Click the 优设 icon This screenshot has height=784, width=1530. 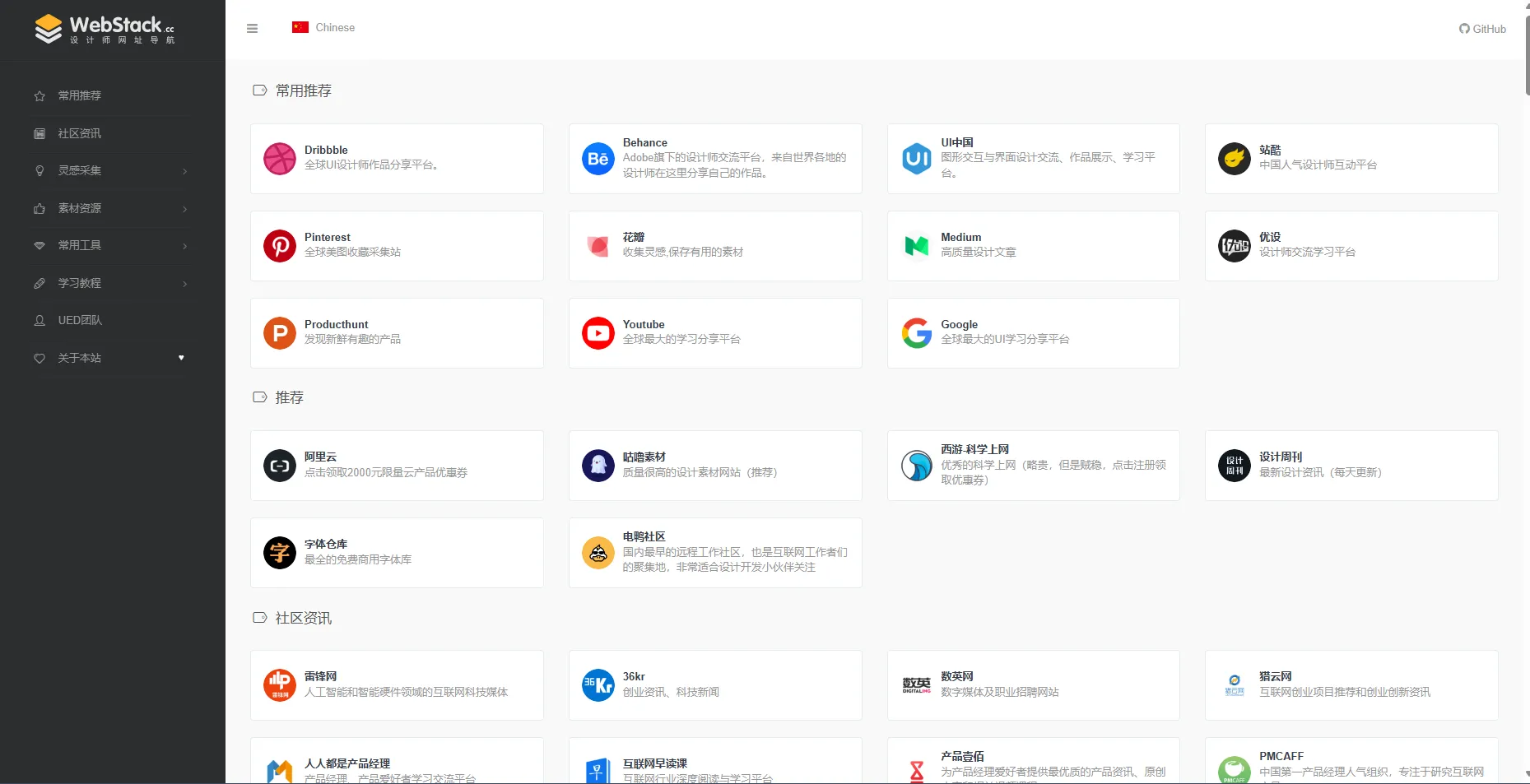[x=1235, y=246]
